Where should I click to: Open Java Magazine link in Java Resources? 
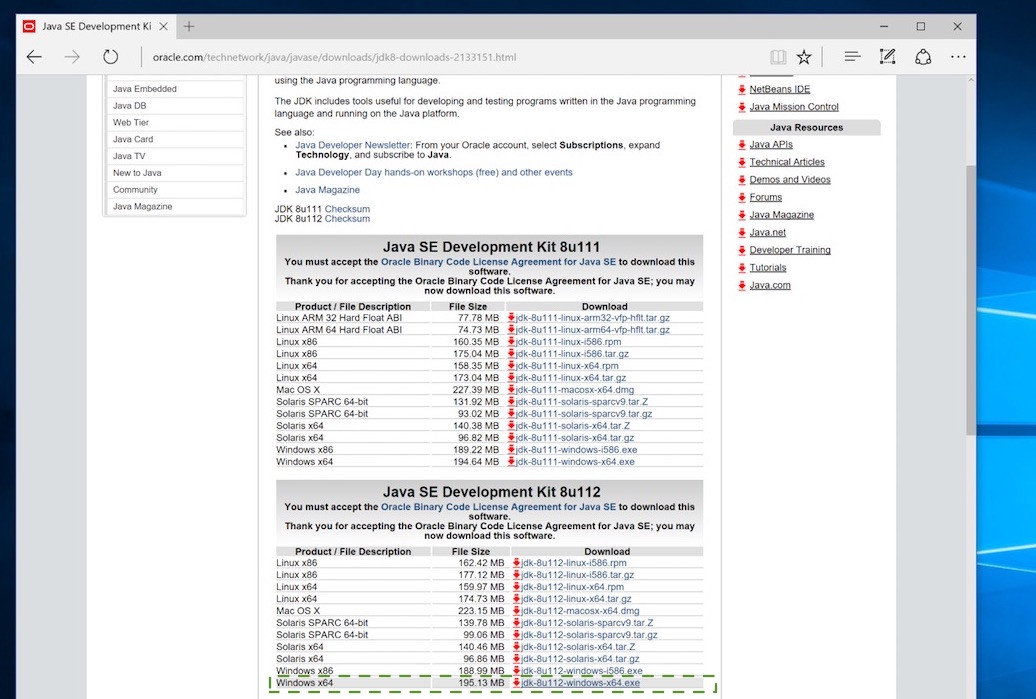(782, 215)
